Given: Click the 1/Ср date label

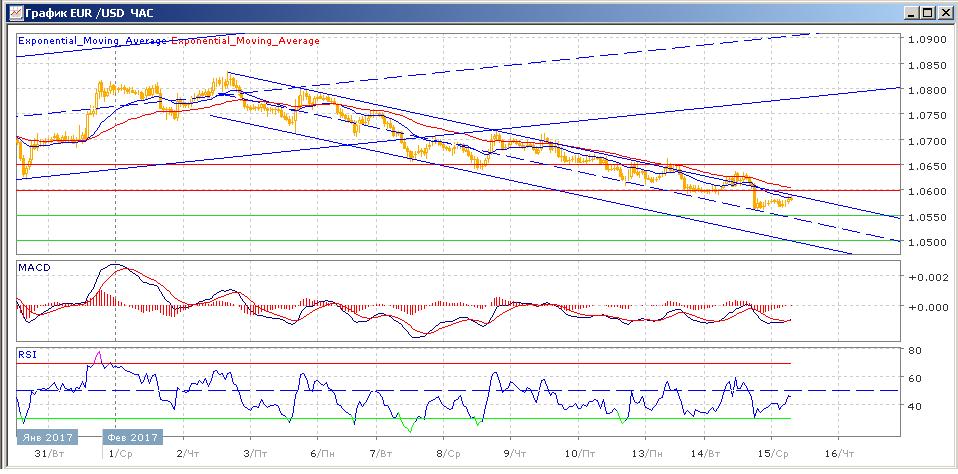Looking at the screenshot, I should pyautogui.click(x=119, y=454).
